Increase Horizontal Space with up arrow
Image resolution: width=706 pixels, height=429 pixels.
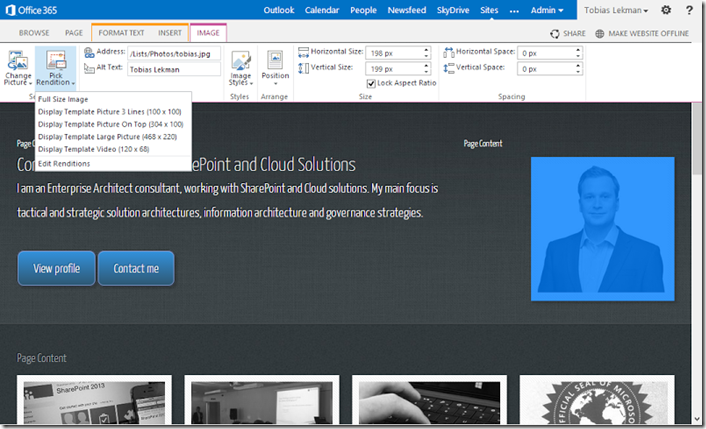pos(578,50)
